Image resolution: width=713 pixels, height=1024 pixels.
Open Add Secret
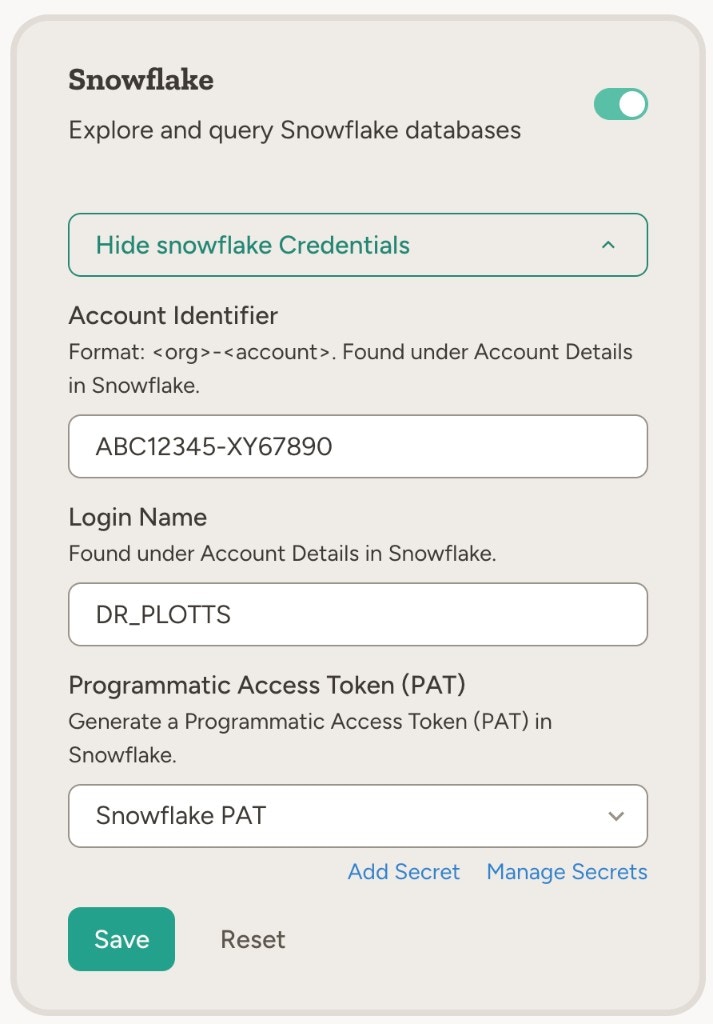[404, 872]
